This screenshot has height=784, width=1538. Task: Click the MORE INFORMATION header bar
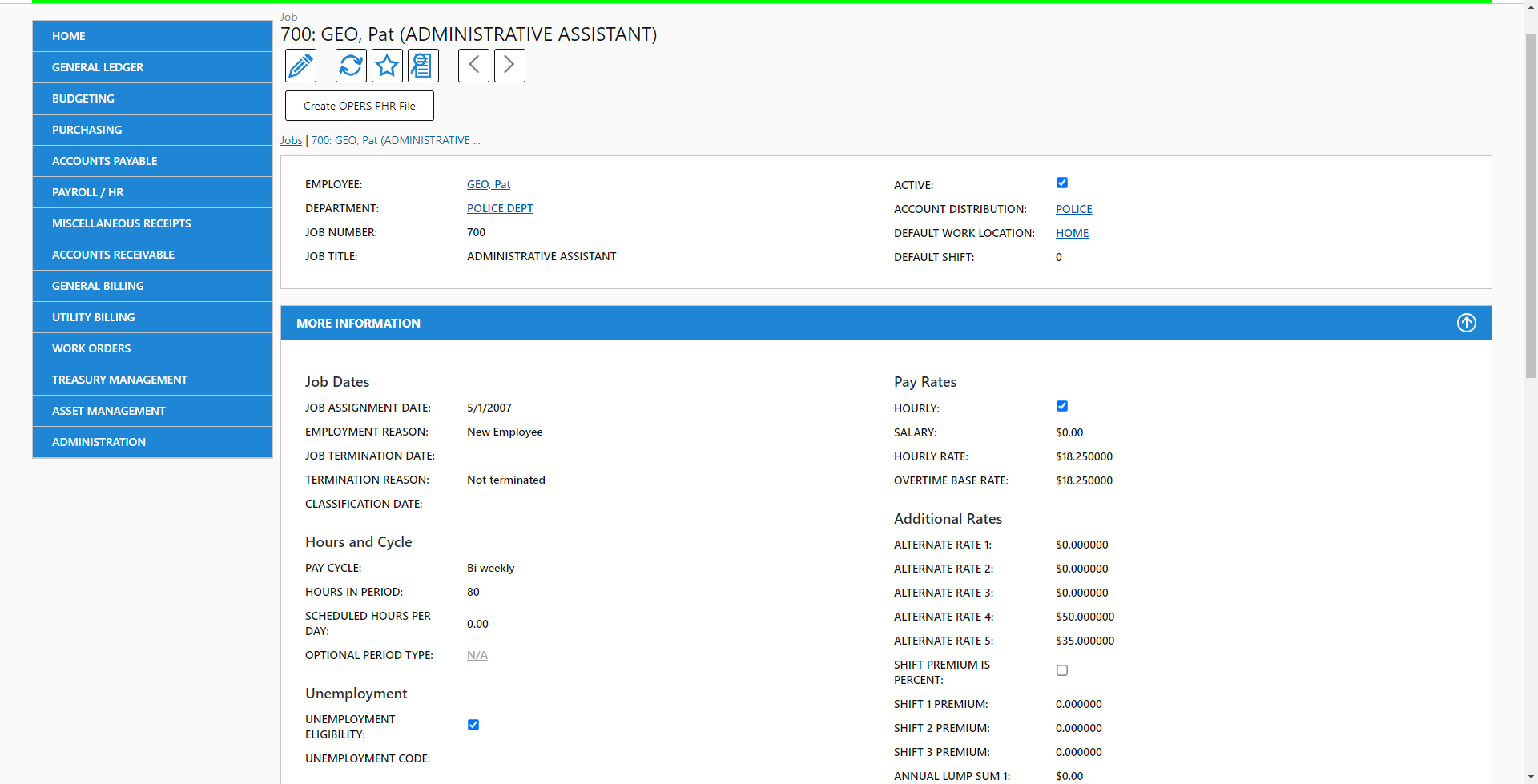(x=886, y=323)
